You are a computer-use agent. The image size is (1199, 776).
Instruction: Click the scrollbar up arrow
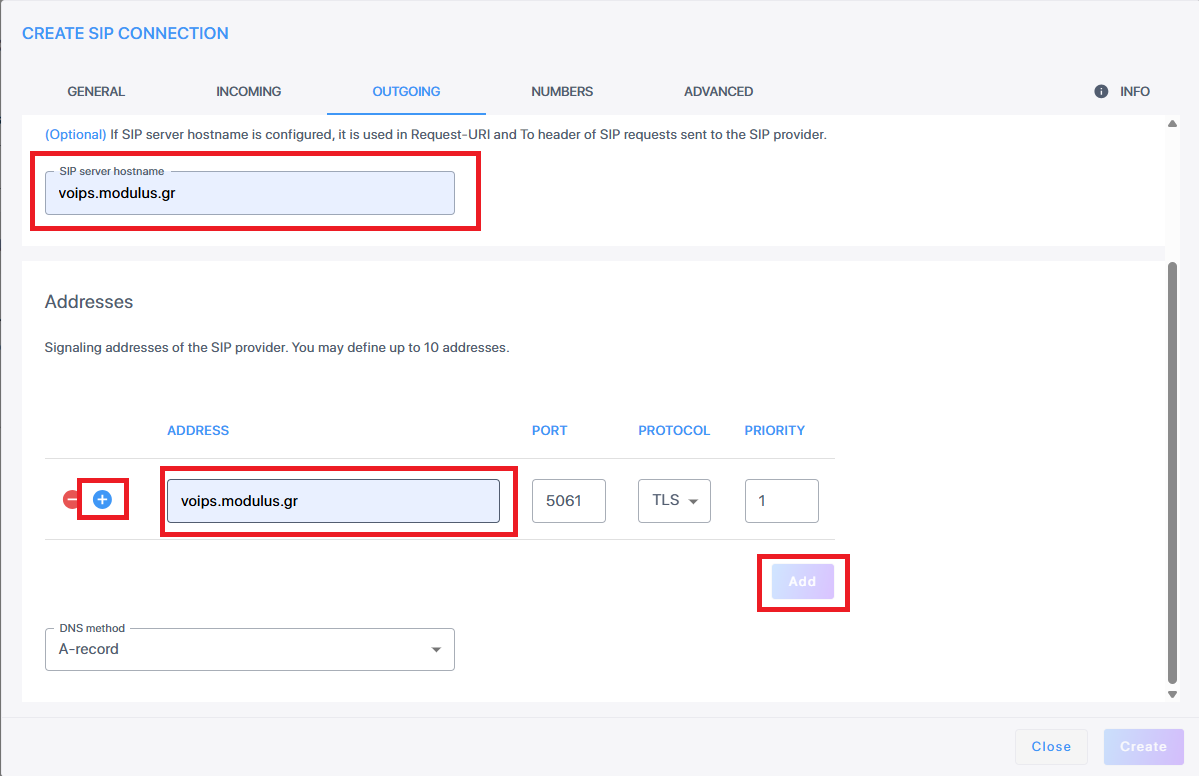[1172, 123]
